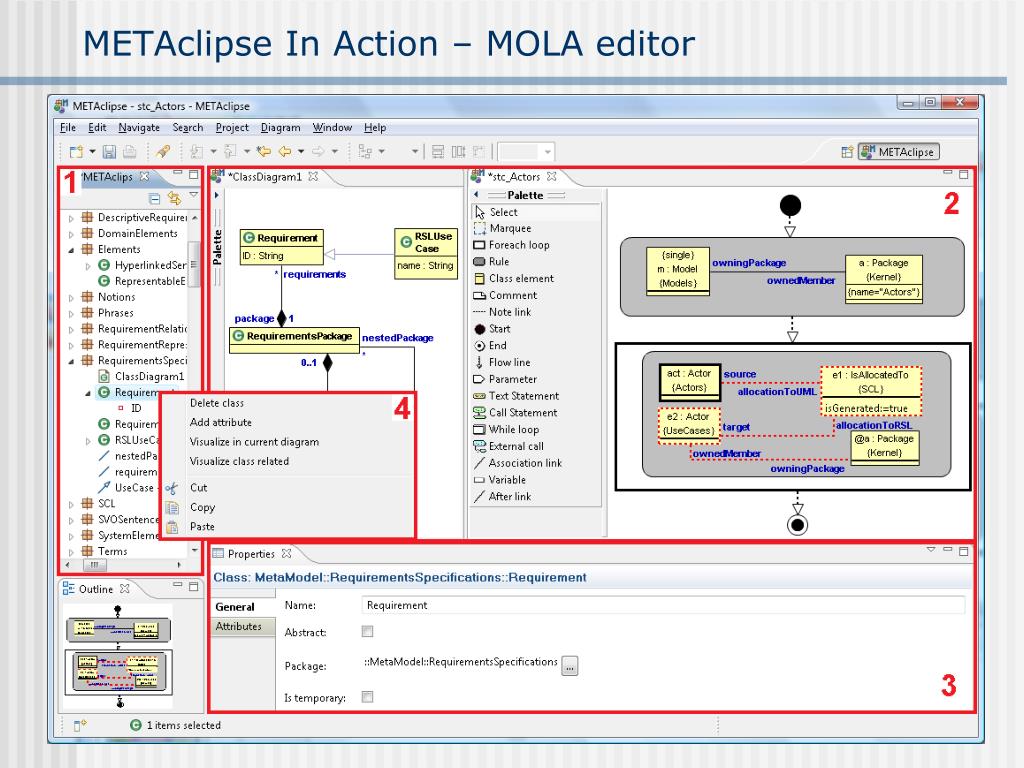Expand the Phrases package node
The height and width of the screenshot is (768, 1024).
tap(71, 313)
